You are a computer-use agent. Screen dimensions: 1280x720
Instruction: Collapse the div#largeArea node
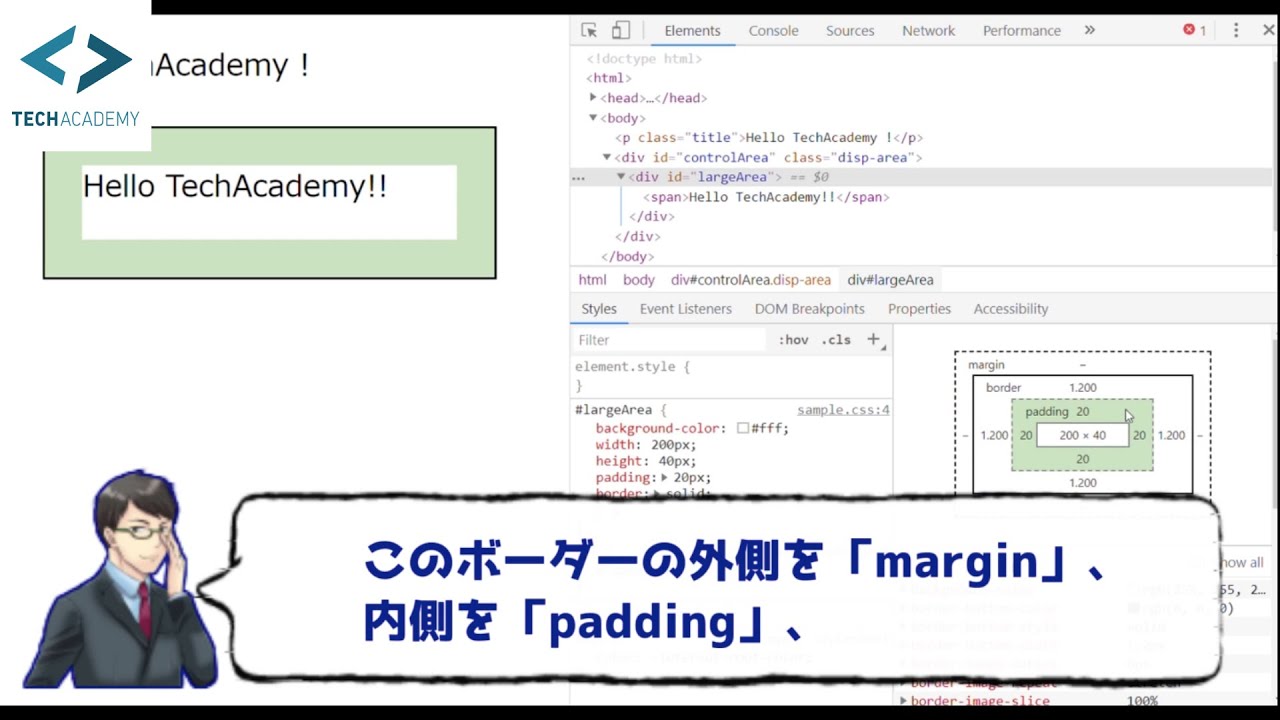pos(621,177)
